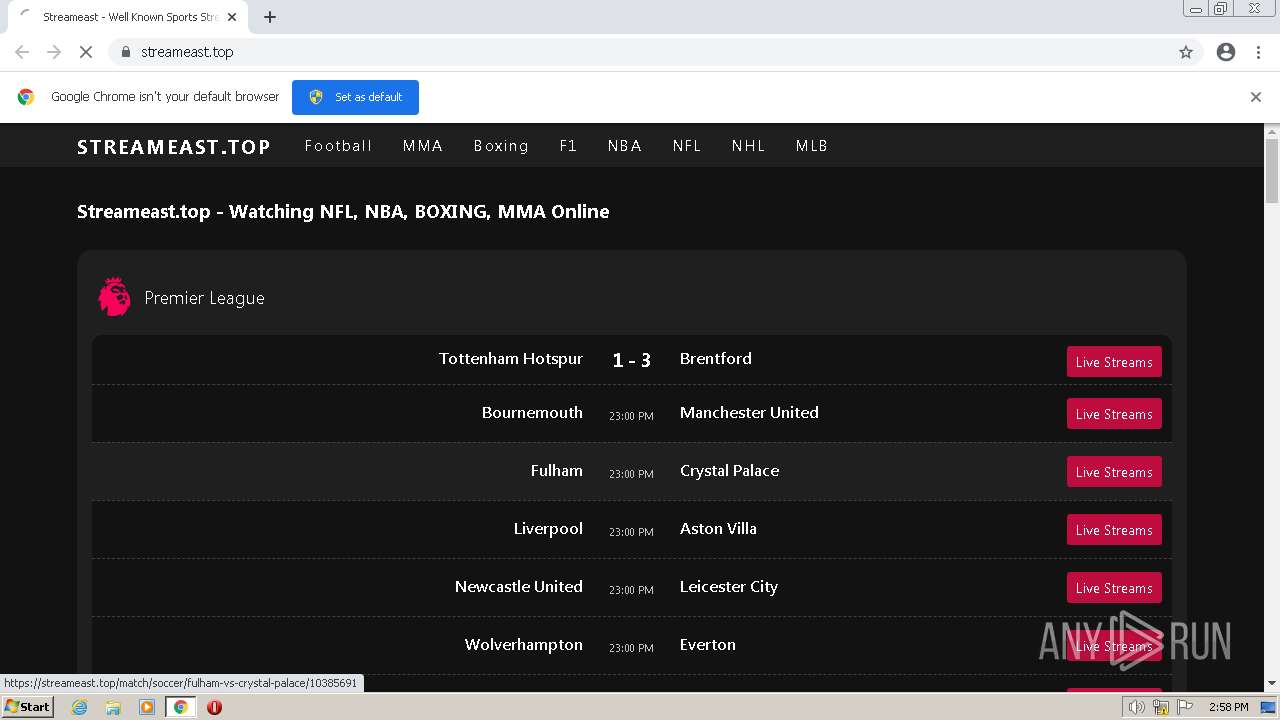Dismiss the default browser notification bar
This screenshot has width=1280, height=720.
[1256, 97]
